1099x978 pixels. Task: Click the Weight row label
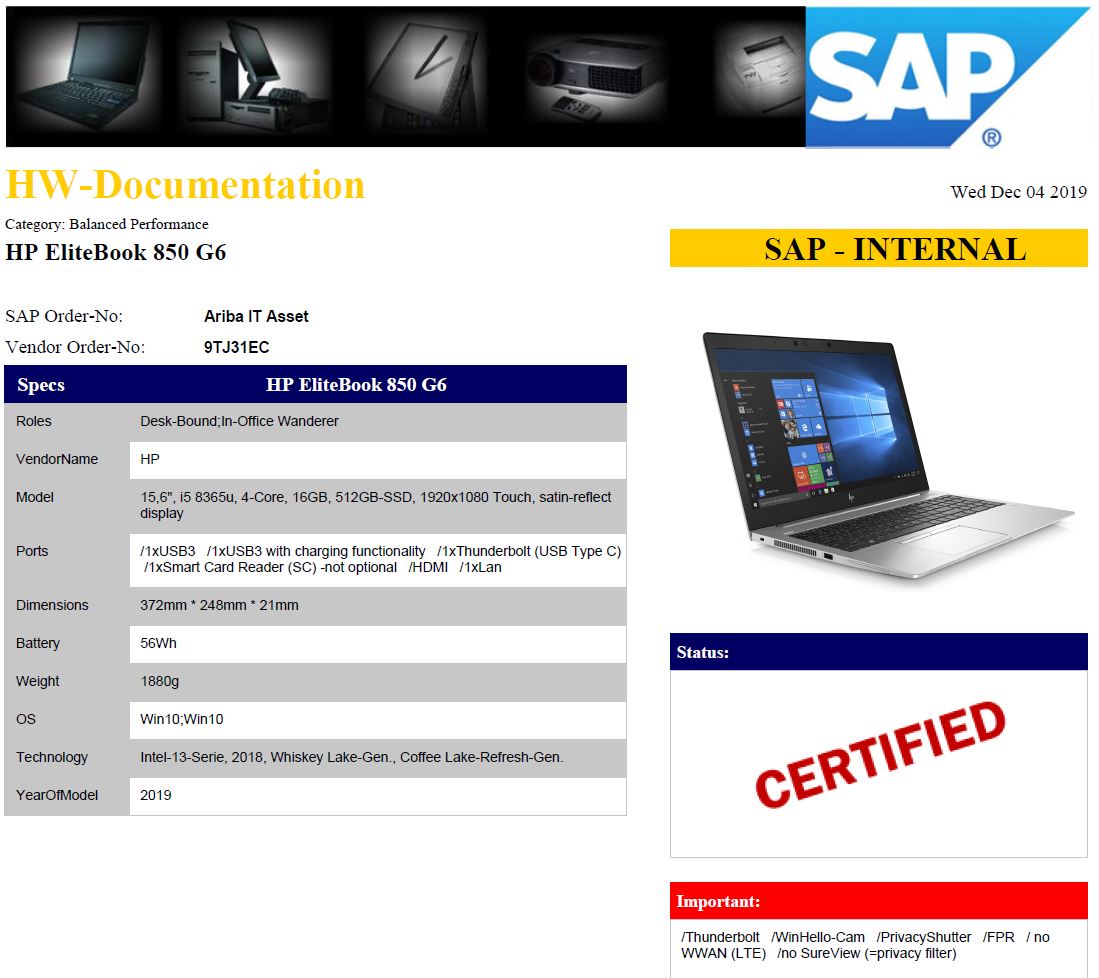[38, 681]
